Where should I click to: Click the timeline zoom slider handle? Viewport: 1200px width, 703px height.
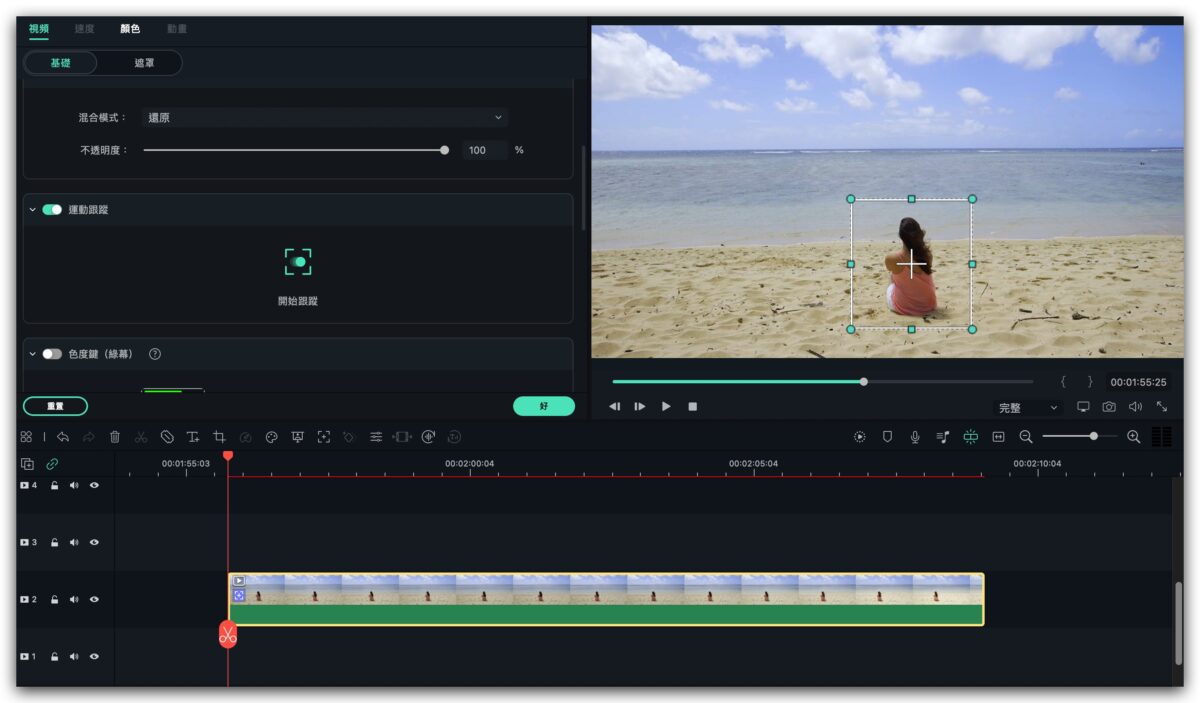[x=1094, y=436]
